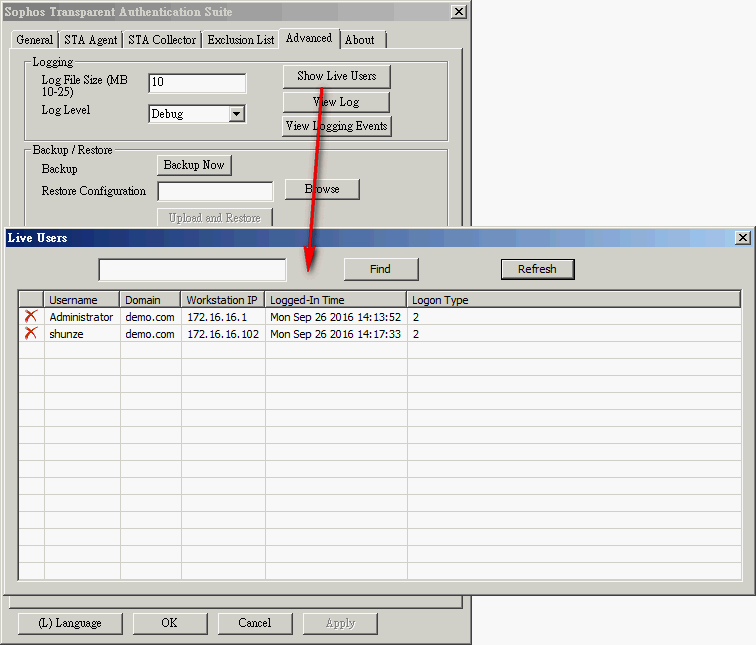
Task: Click the Find button in Live Users
Action: [x=381, y=269]
